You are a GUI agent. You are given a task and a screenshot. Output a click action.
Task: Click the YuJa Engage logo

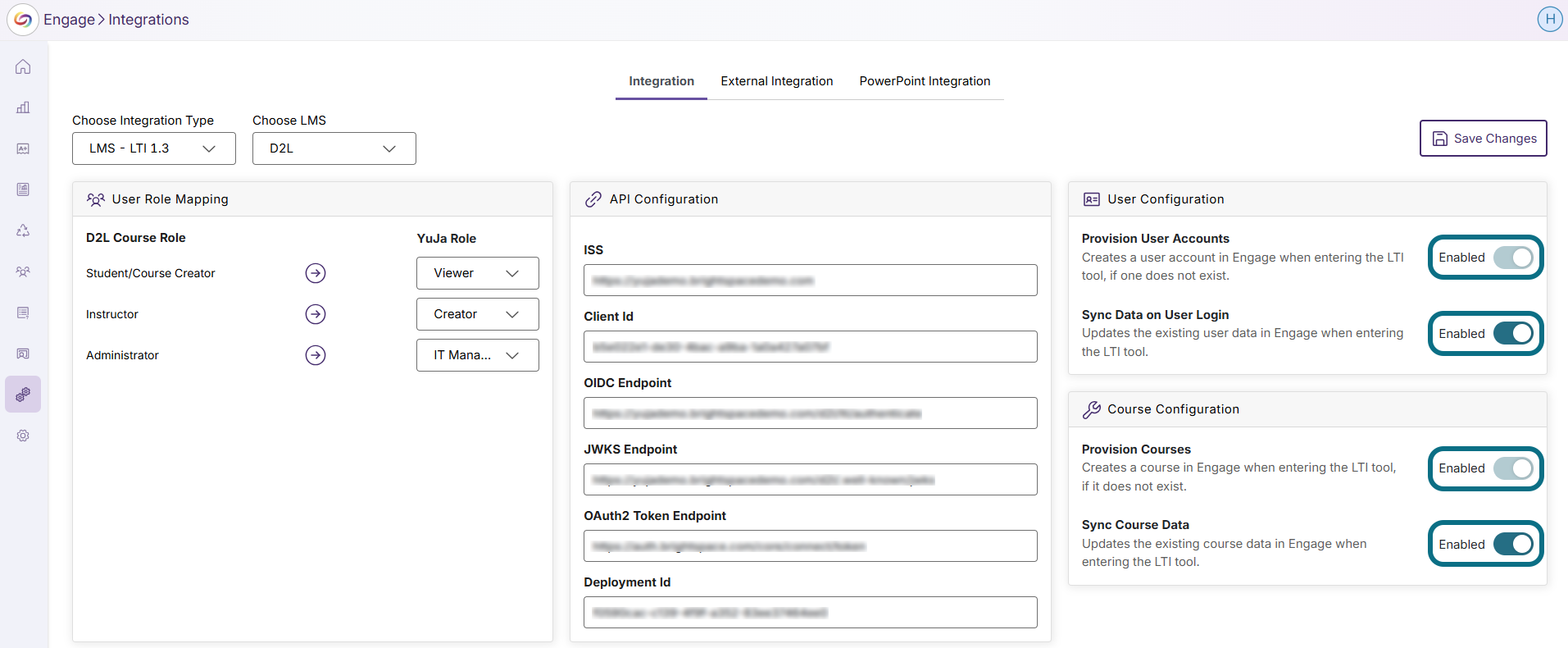(x=23, y=20)
